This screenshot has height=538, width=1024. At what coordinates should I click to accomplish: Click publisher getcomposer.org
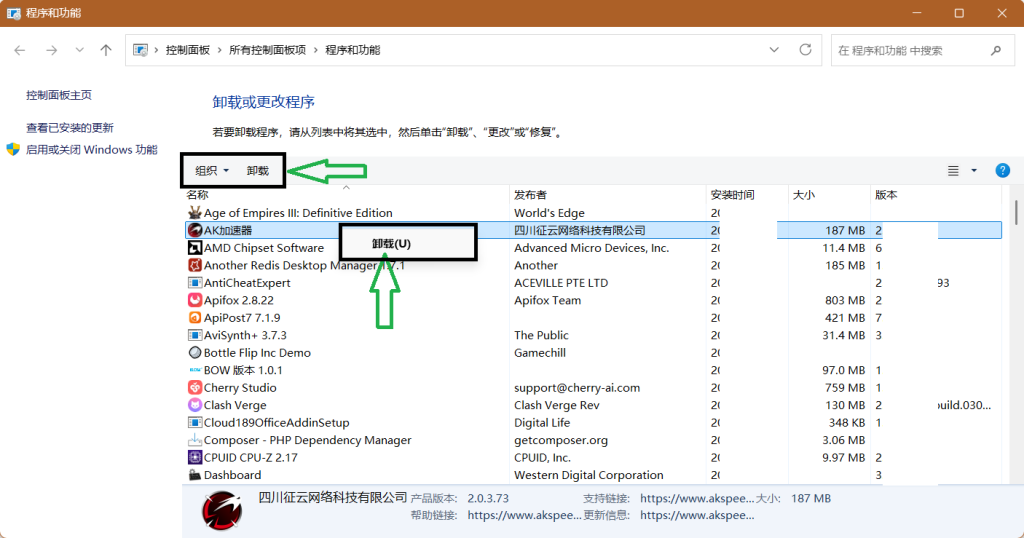point(561,440)
